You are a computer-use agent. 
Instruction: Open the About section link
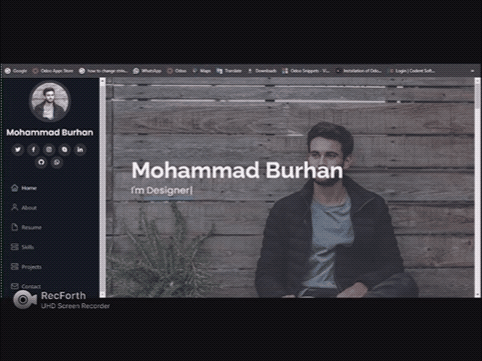[24, 208]
